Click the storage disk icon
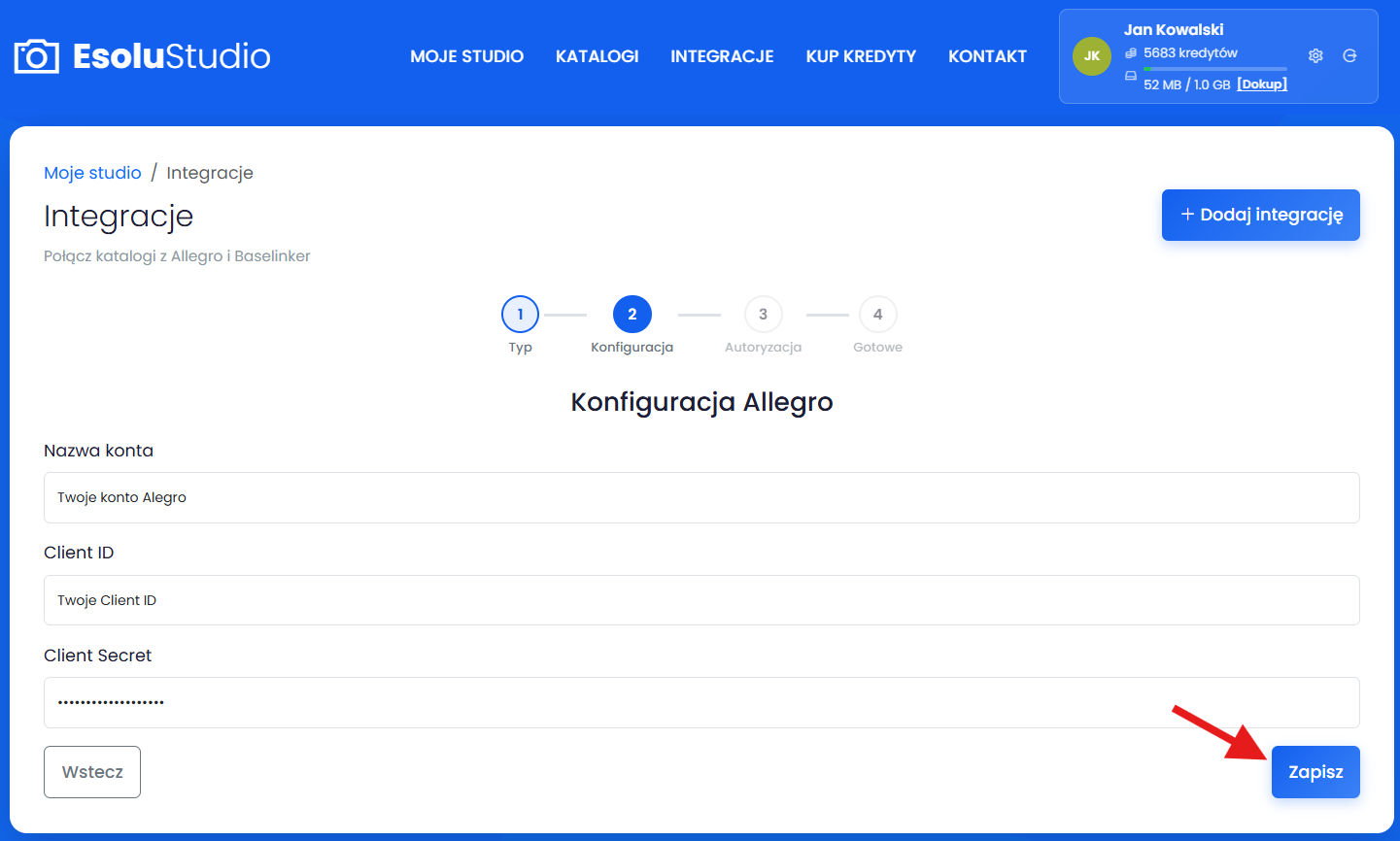The image size is (1400, 841). point(1131,76)
